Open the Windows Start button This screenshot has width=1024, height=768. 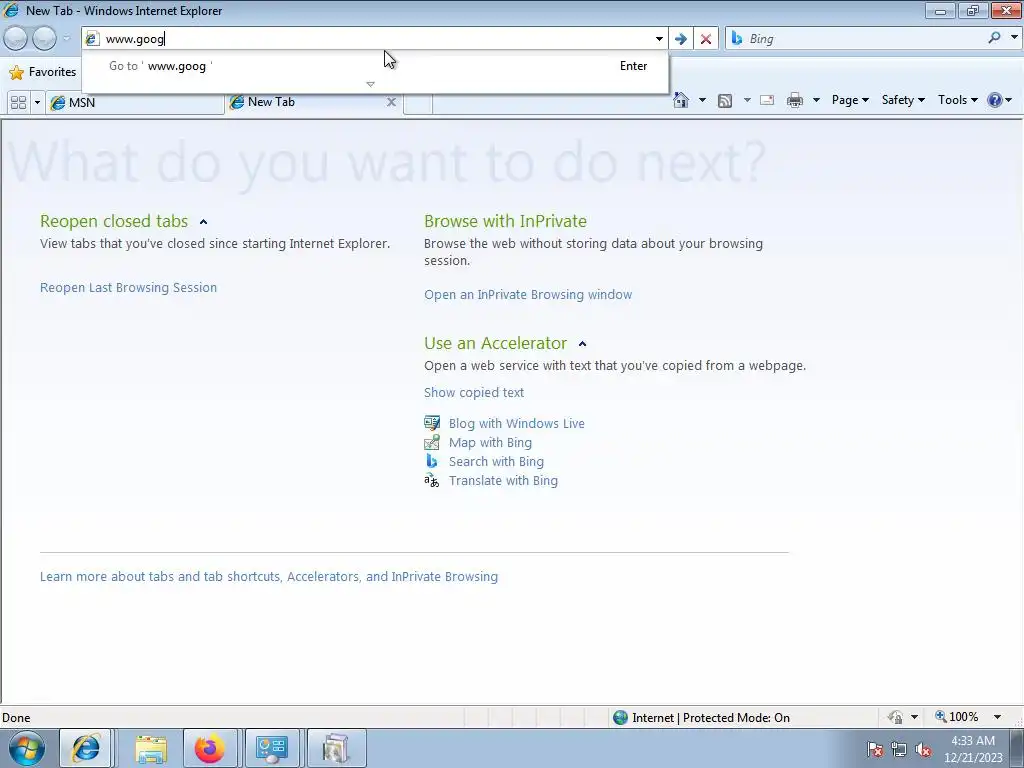(26, 748)
